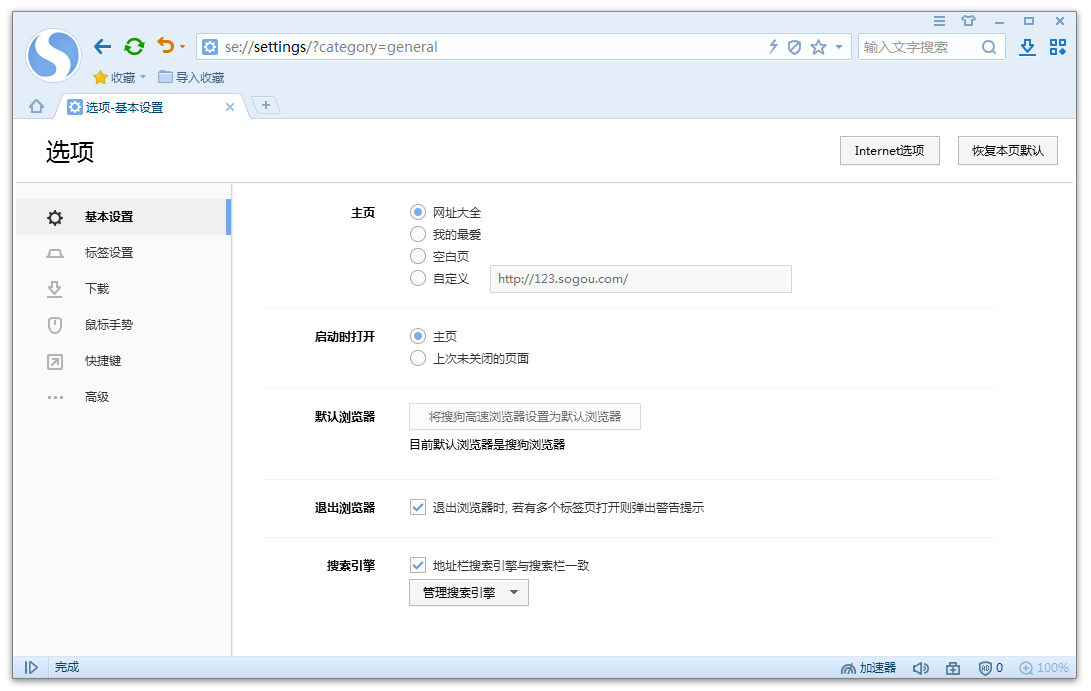Click the blue back arrow button

pyautogui.click(x=102, y=46)
